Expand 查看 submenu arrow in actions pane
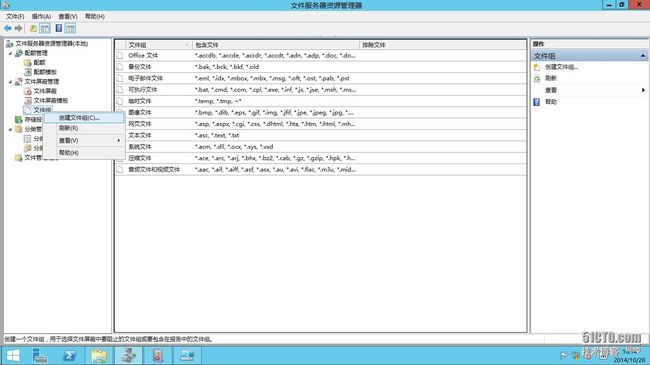 coord(643,90)
